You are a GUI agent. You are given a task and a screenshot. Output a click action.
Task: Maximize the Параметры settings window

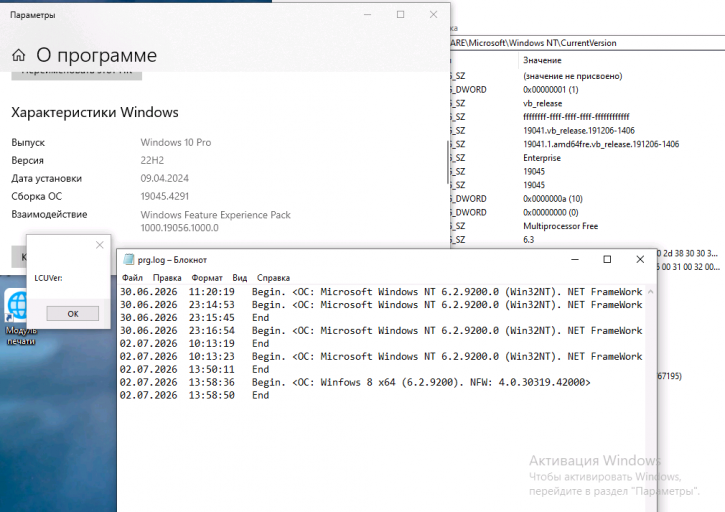[400, 15]
